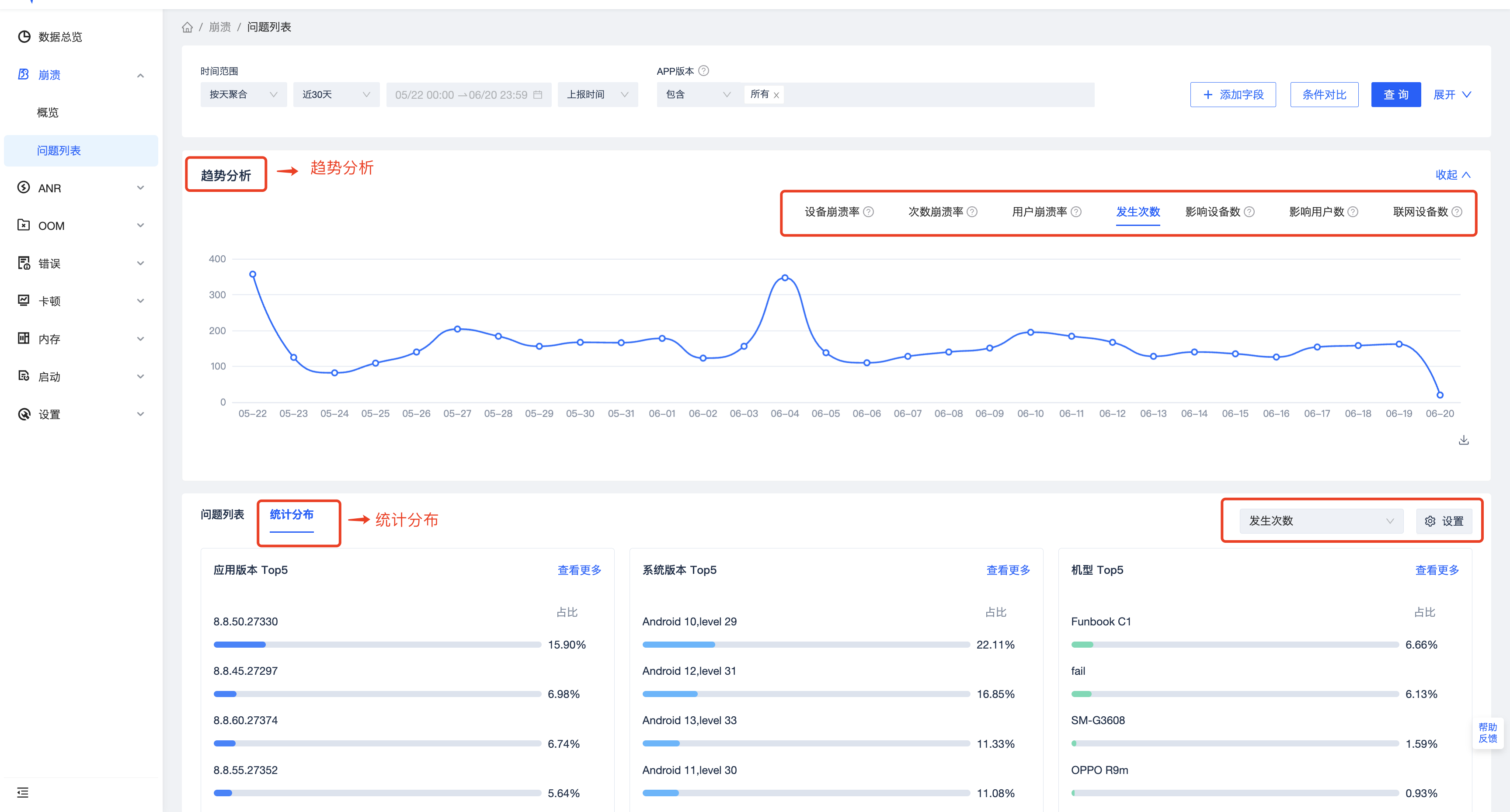Viewport: 1510px width, 812px height.
Task: Switch chart to 用户崩溃率 tab
Action: [x=1039, y=212]
